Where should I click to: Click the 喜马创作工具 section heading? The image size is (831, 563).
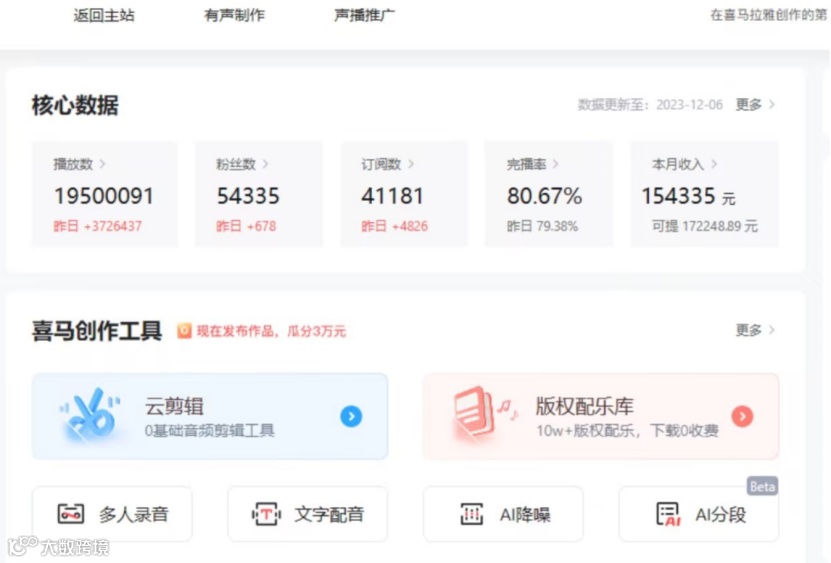click(x=96, y=331)
